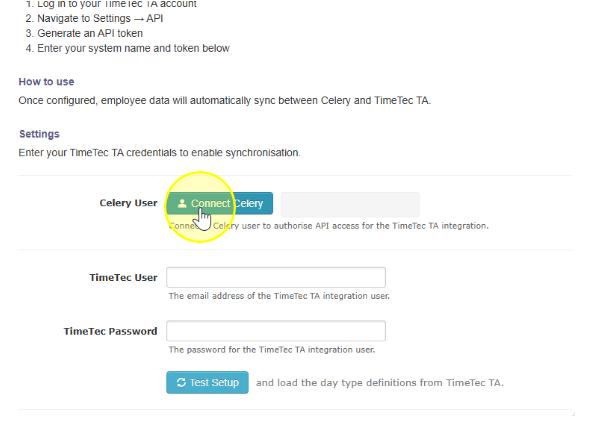Click the greyed field beside Connect Celery
The image size is (614, 432).
[x=350, y=204]
